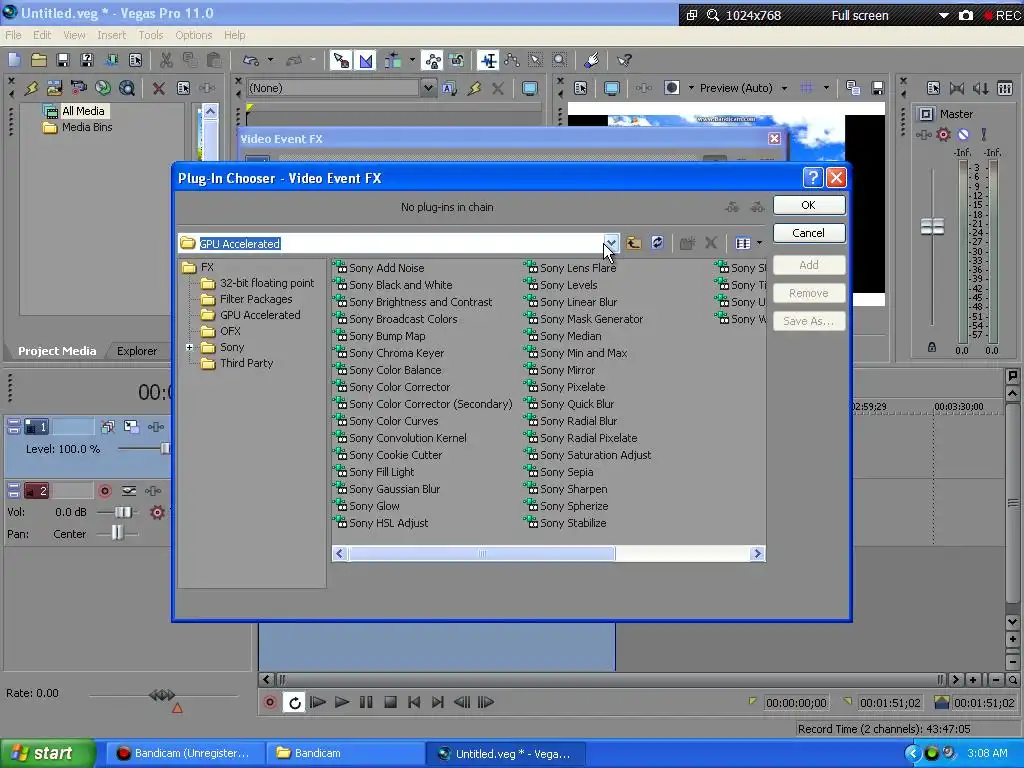Click the audio track Pan slider
The width and height of the screenshot is (1024, 768).
tap(117, 534)
